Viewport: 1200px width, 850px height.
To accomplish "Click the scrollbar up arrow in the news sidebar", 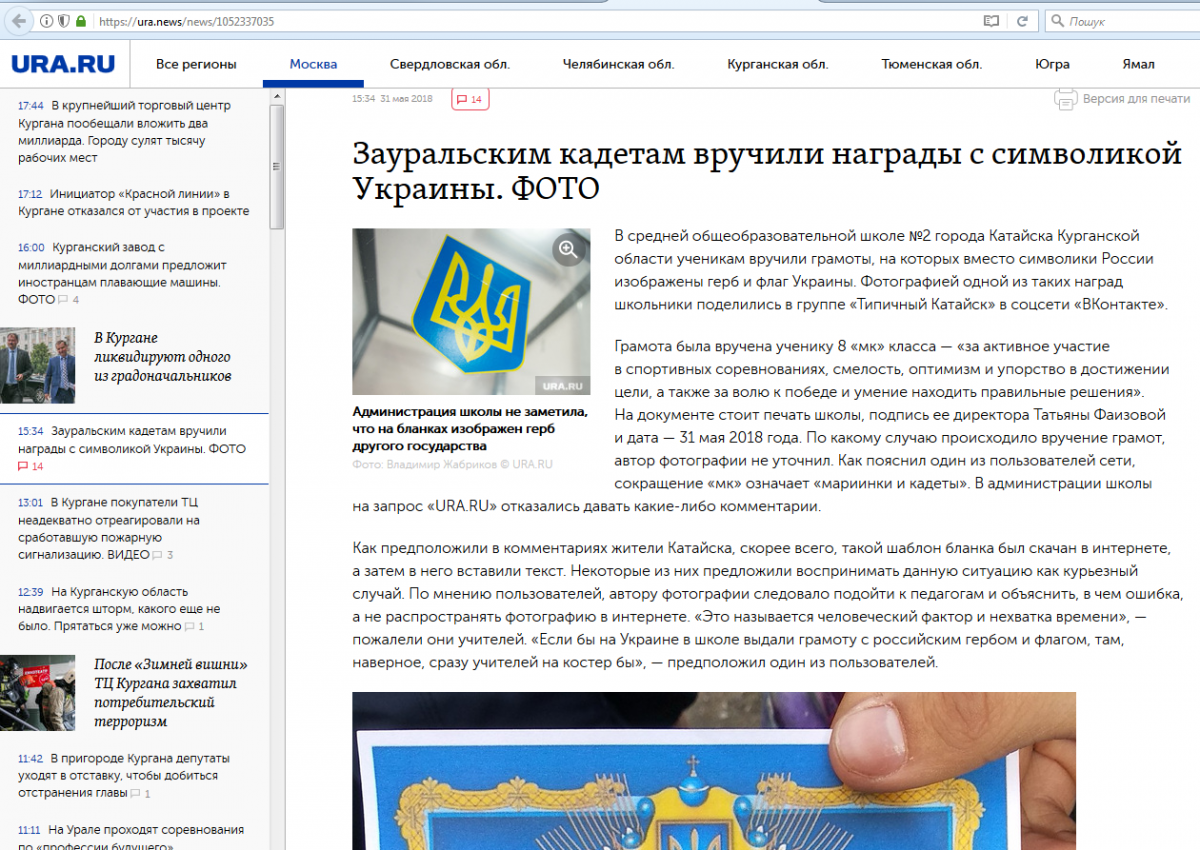I will (x=278, y=97).
